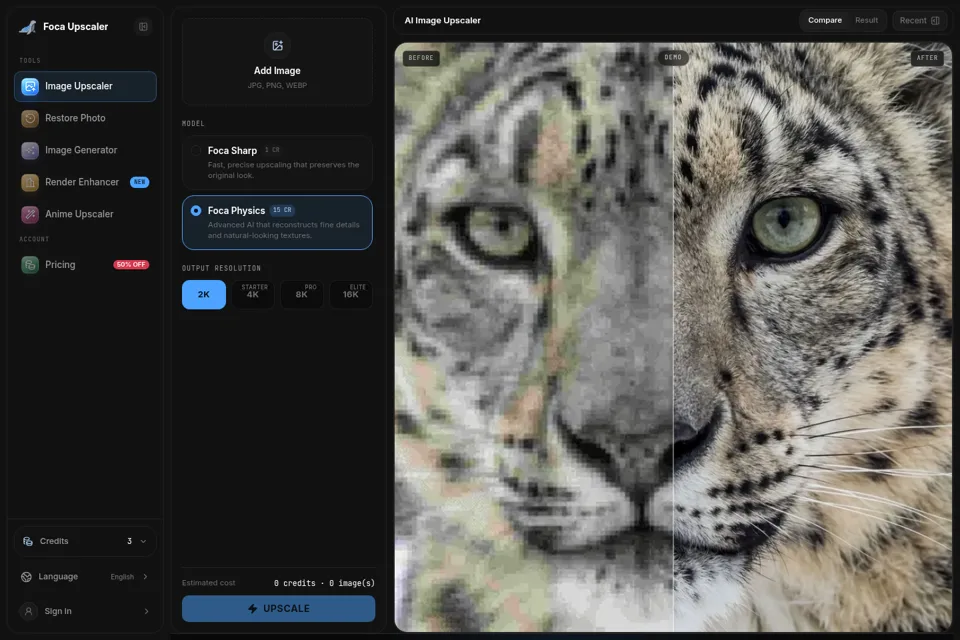
Task: Click the DEMO label handle on slider
Action: click(x=673, y=58)
